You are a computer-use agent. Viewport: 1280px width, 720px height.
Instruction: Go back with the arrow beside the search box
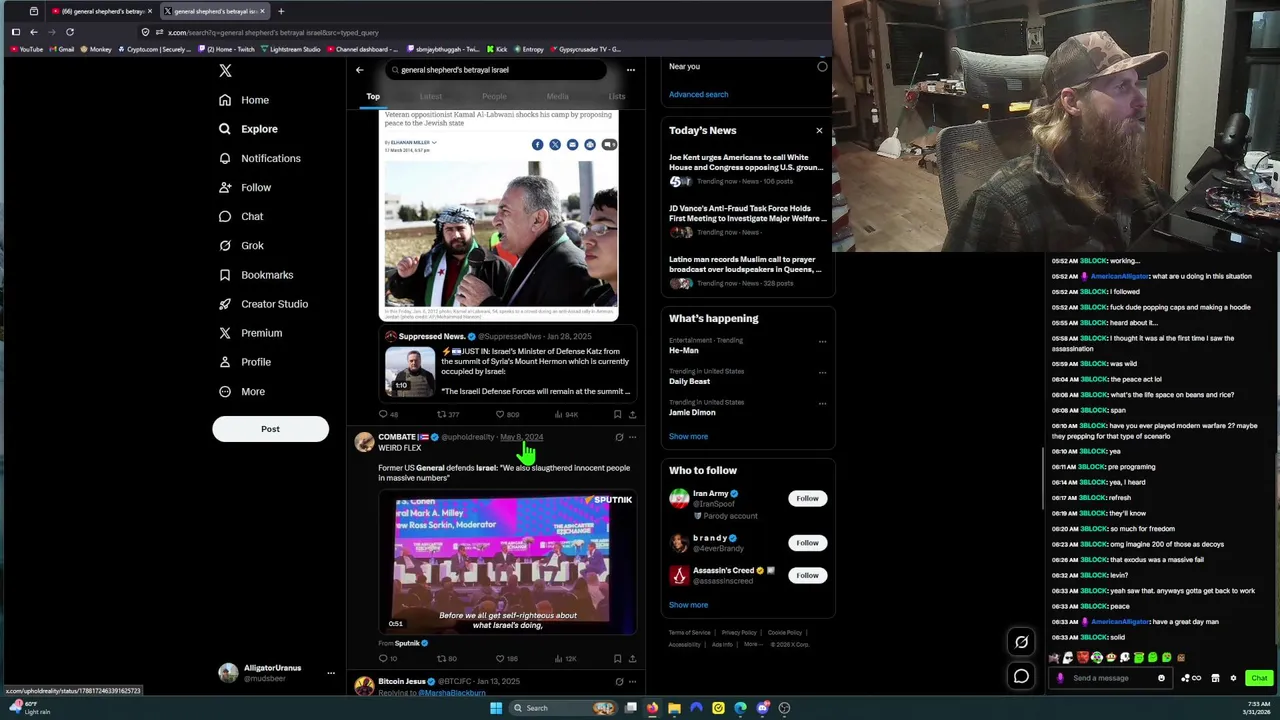360,70
